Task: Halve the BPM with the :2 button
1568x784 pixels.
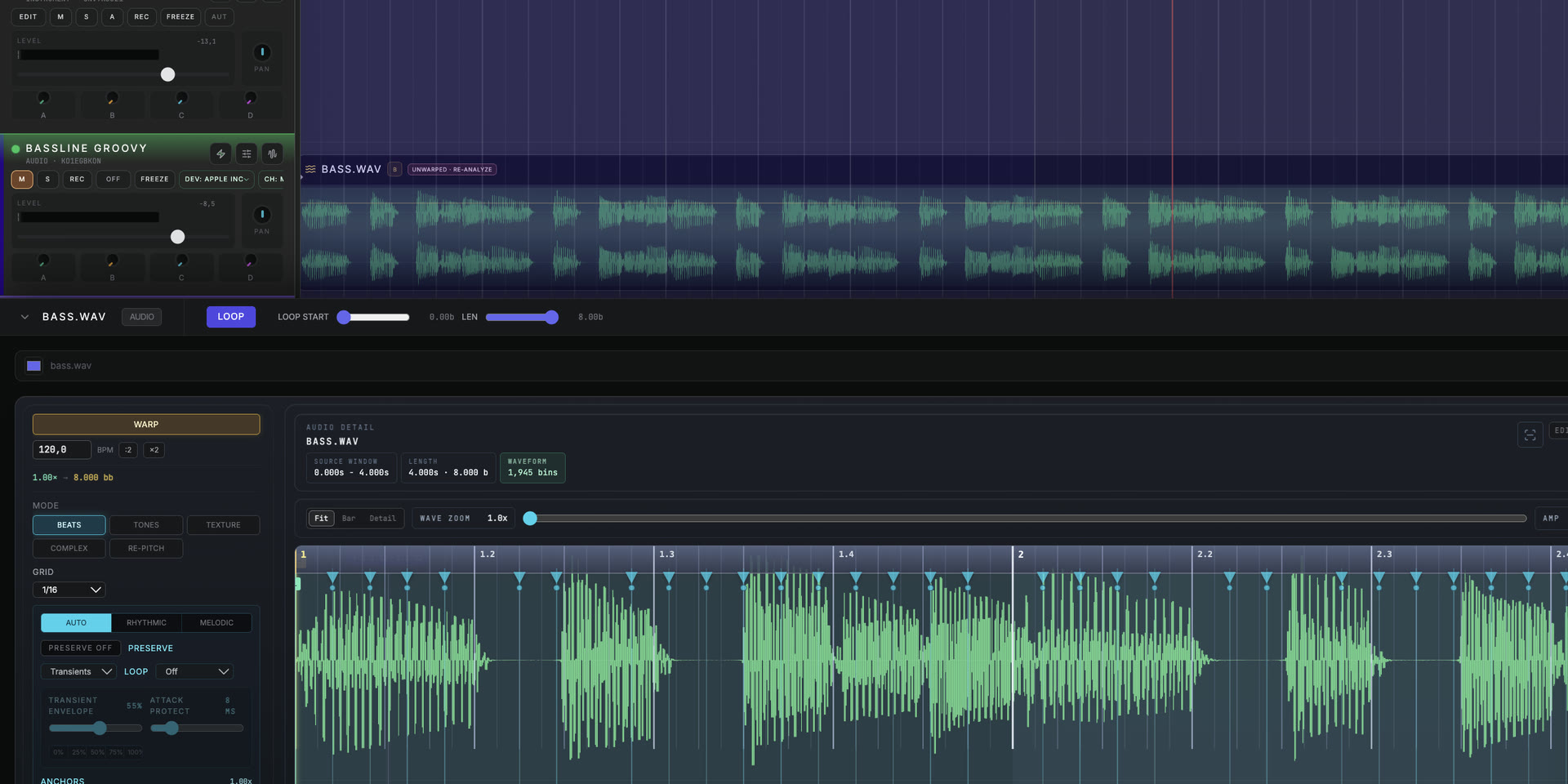Action: pos(128,450)
